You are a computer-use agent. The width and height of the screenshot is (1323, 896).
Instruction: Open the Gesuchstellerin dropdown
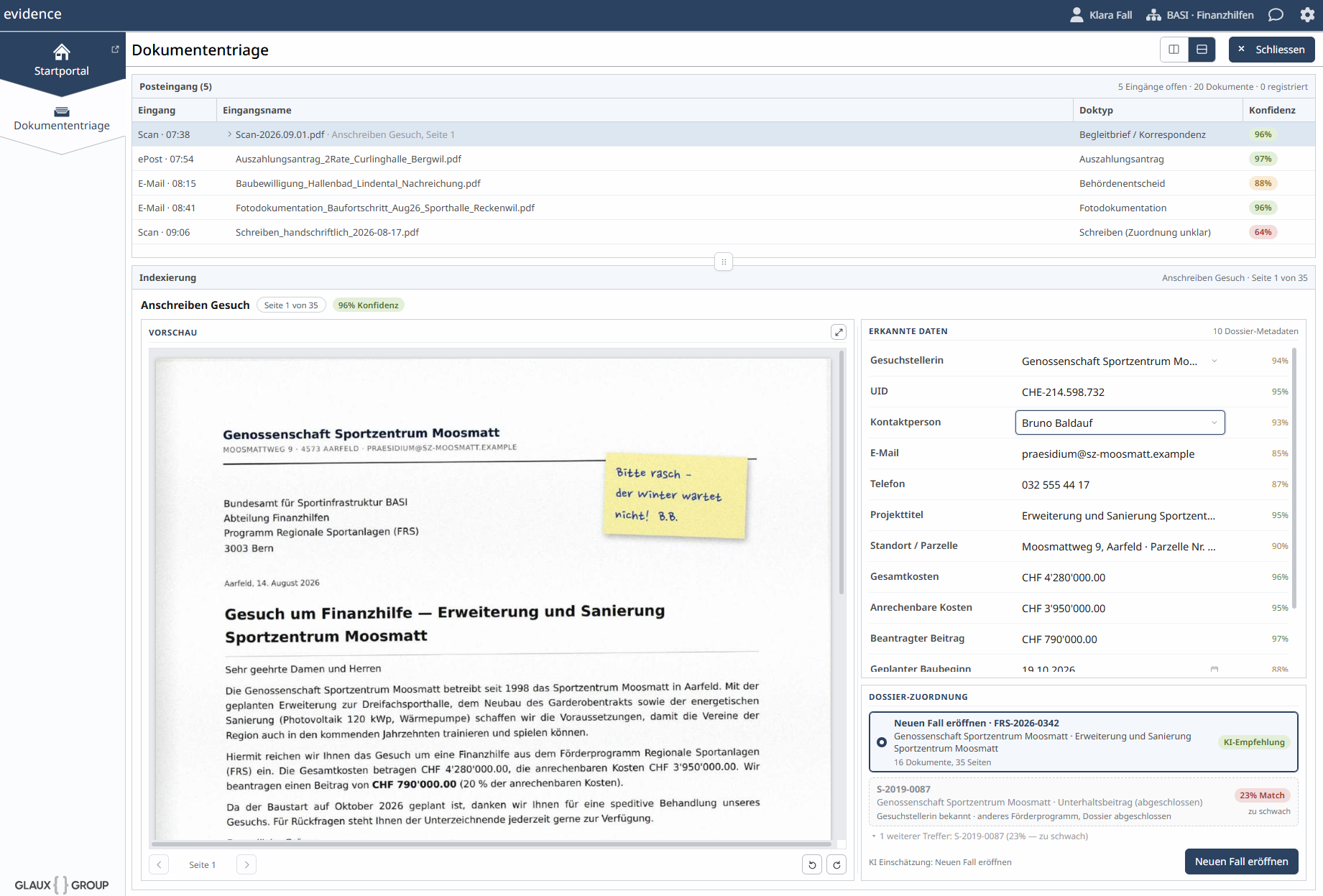1214,361
